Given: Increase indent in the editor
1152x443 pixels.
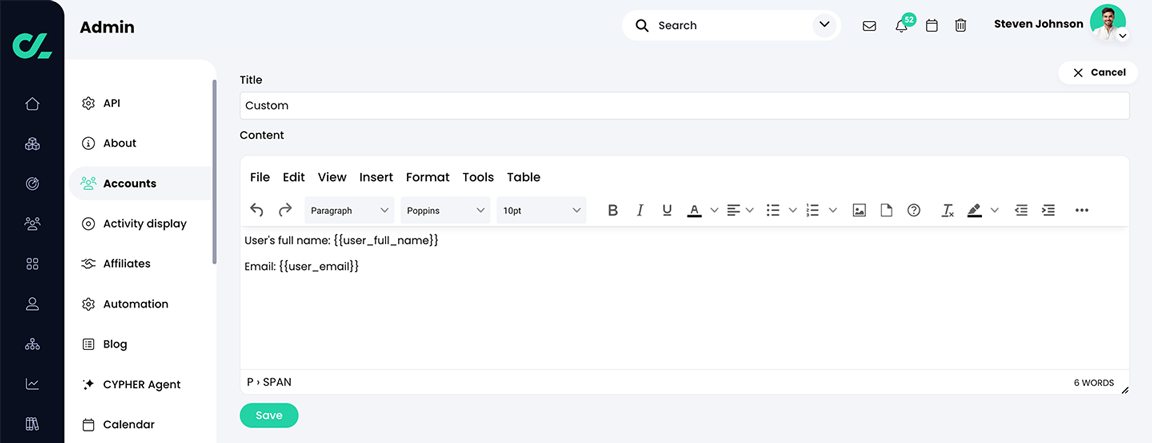Looking at the screenshot, I should pos(1048,210).
